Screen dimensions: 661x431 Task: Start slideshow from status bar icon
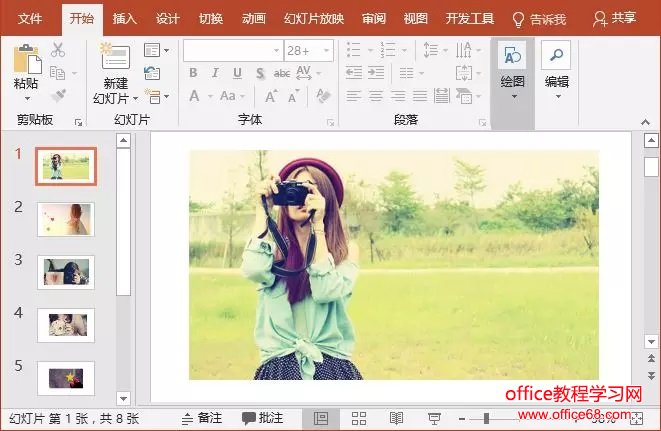click(435, 418)
